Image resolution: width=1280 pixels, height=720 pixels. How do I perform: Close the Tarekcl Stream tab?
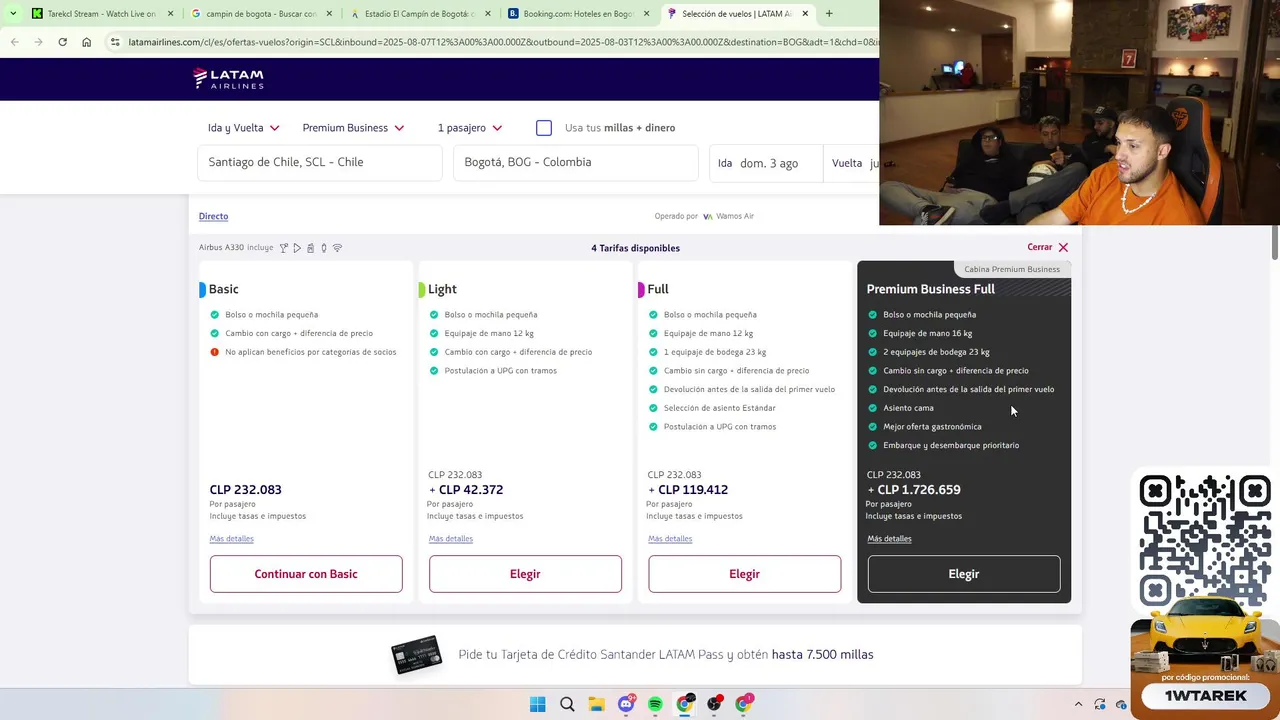click(x=170, y=14)
